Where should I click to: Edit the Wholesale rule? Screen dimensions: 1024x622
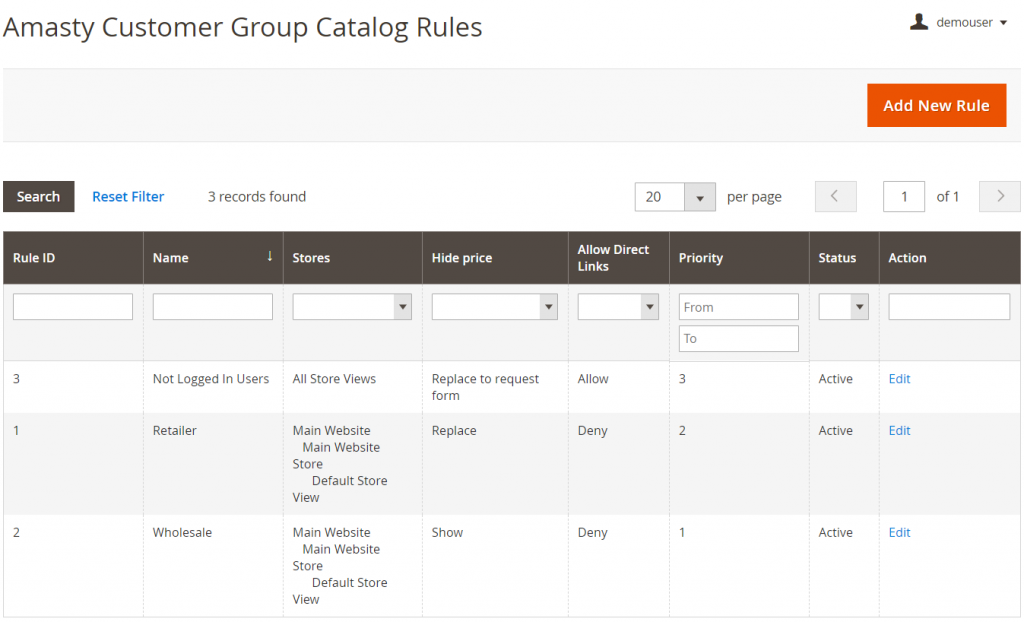coord(899,532)
